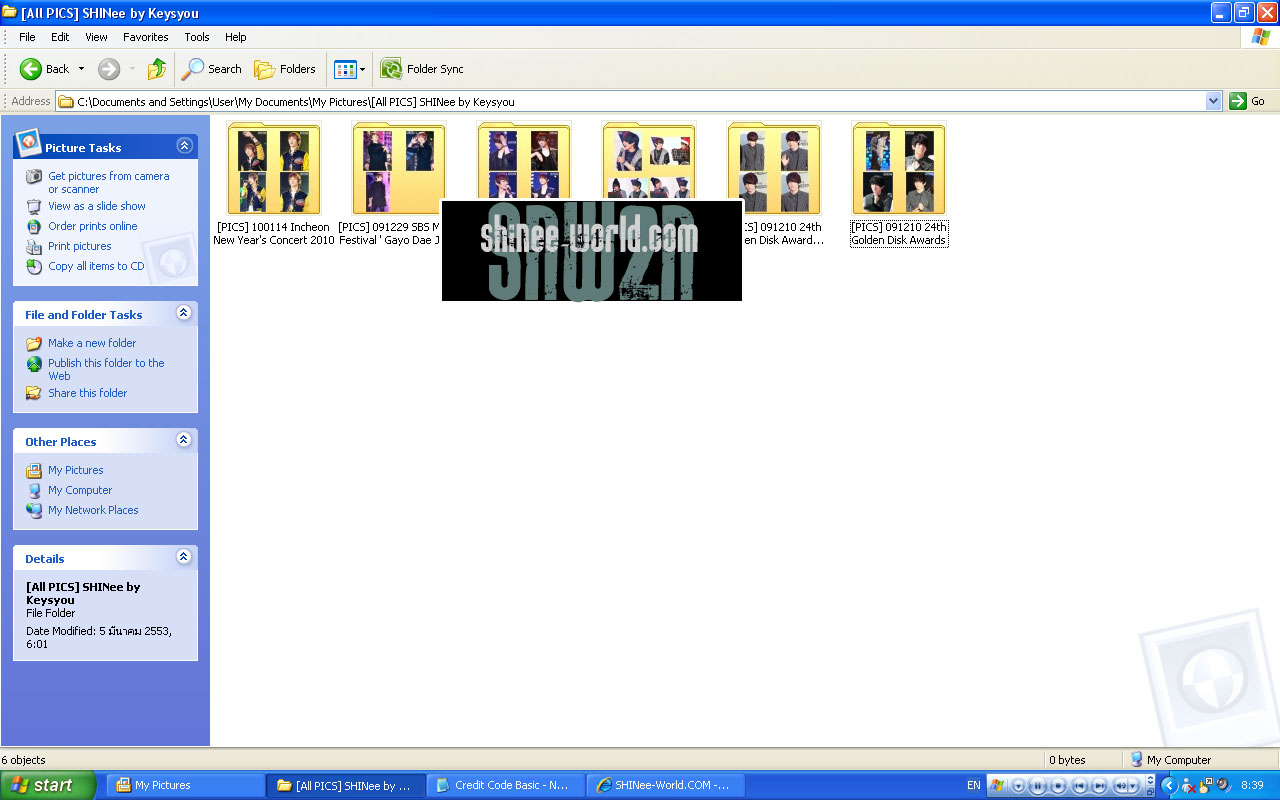
Task: Click the Go button beside the address bar
Action: 1247,101
